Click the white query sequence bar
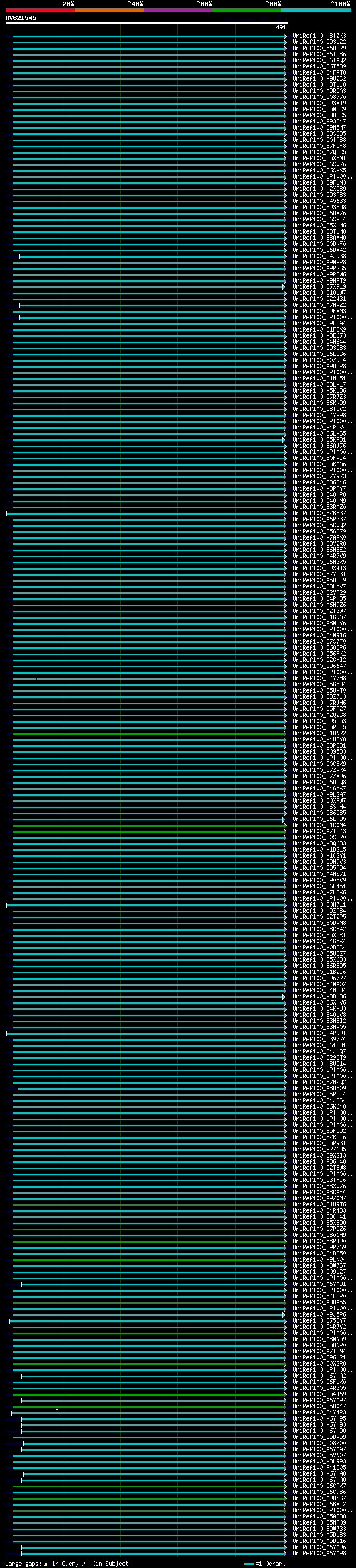The width and height of the screenshot is (356, 1568). 147,22
